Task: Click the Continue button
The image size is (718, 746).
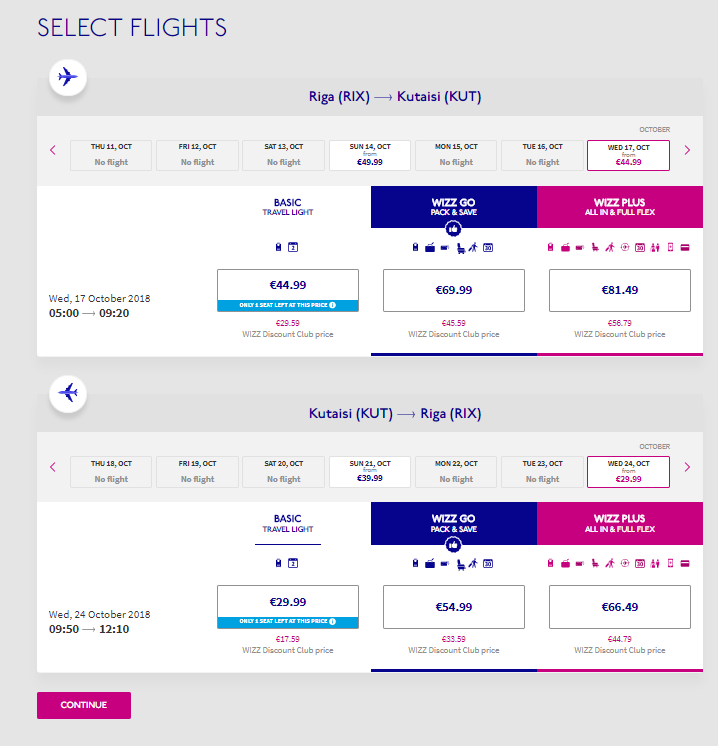Action: (84, 705)
